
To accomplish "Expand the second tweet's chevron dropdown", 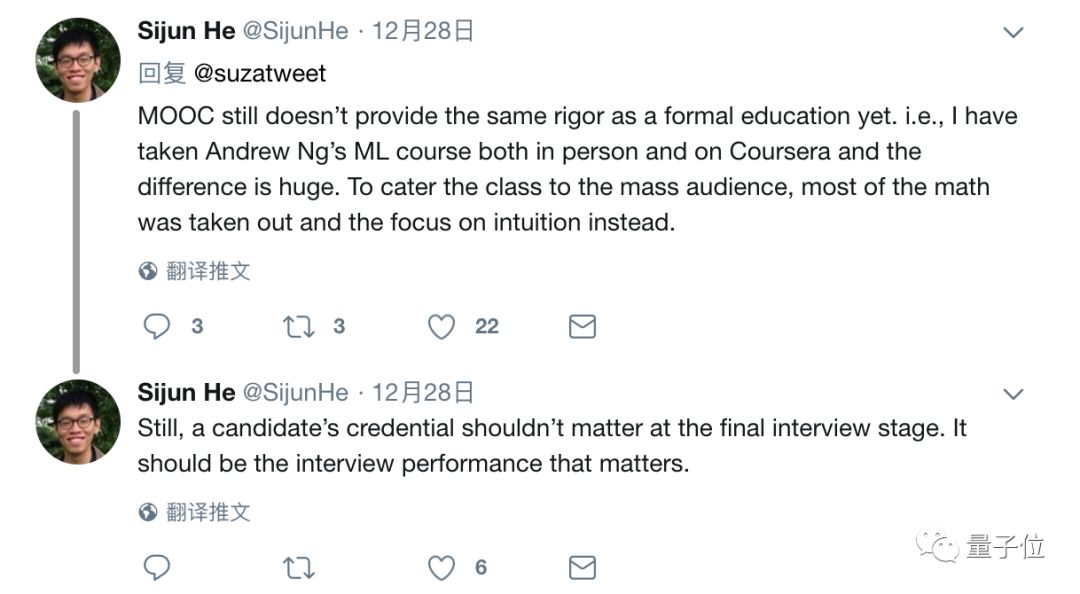I will pyautogui.click(x=1013, y=394).
